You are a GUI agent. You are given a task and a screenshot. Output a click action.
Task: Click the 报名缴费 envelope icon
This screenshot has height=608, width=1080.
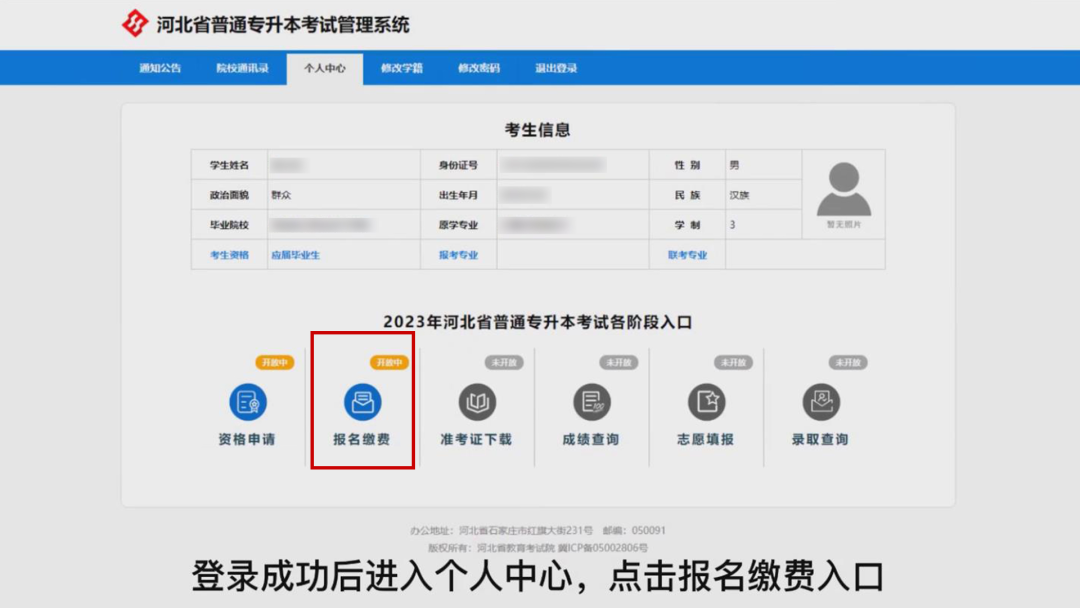coord(362,403)
